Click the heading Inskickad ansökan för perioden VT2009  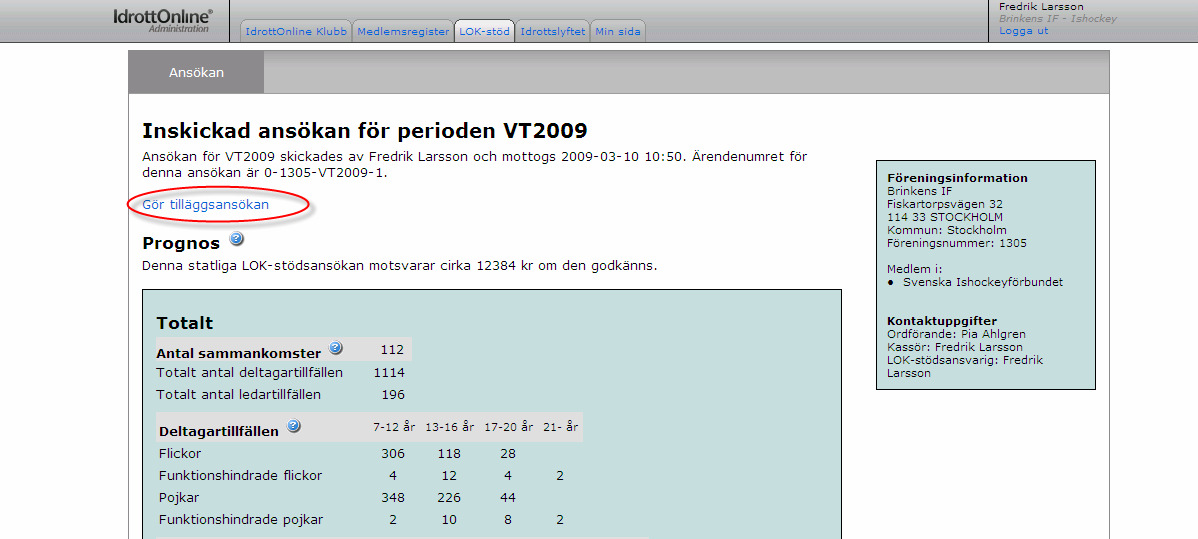364,131
